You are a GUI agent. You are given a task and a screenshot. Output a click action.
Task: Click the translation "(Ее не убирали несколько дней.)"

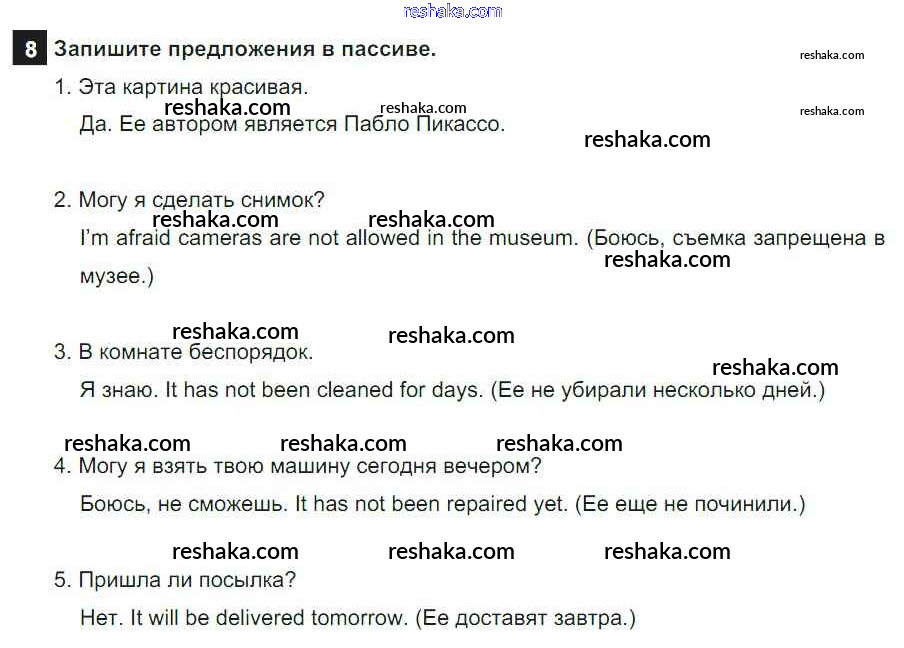pos(658,390)
